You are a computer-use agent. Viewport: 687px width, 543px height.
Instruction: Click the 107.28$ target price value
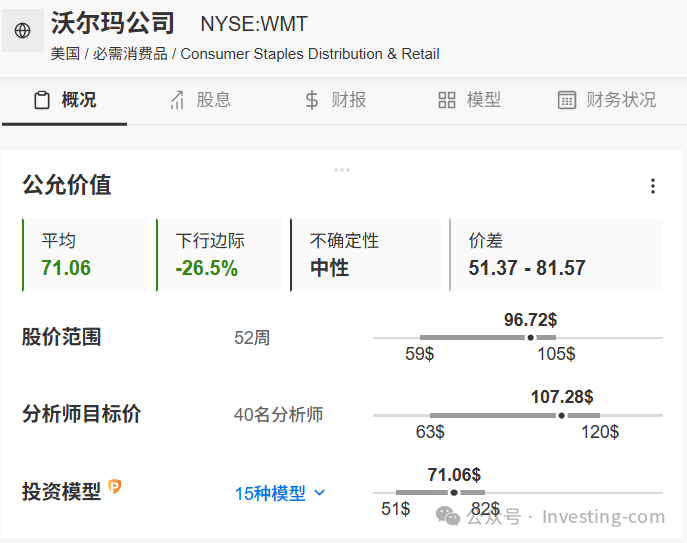[562, 397]
